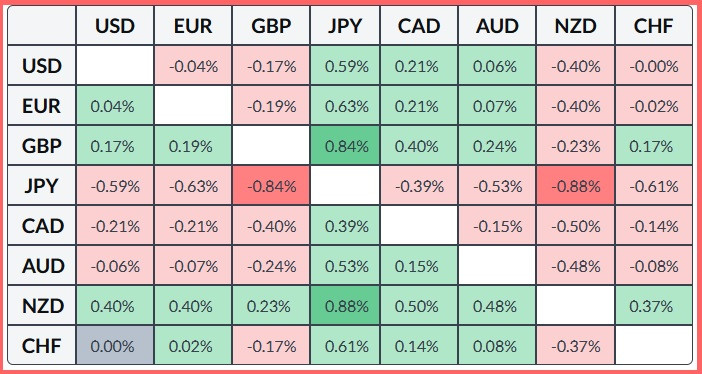702x374 pixels.
Task: Click the EUR/JPY 0.63% cell
Action: (345, 106)
